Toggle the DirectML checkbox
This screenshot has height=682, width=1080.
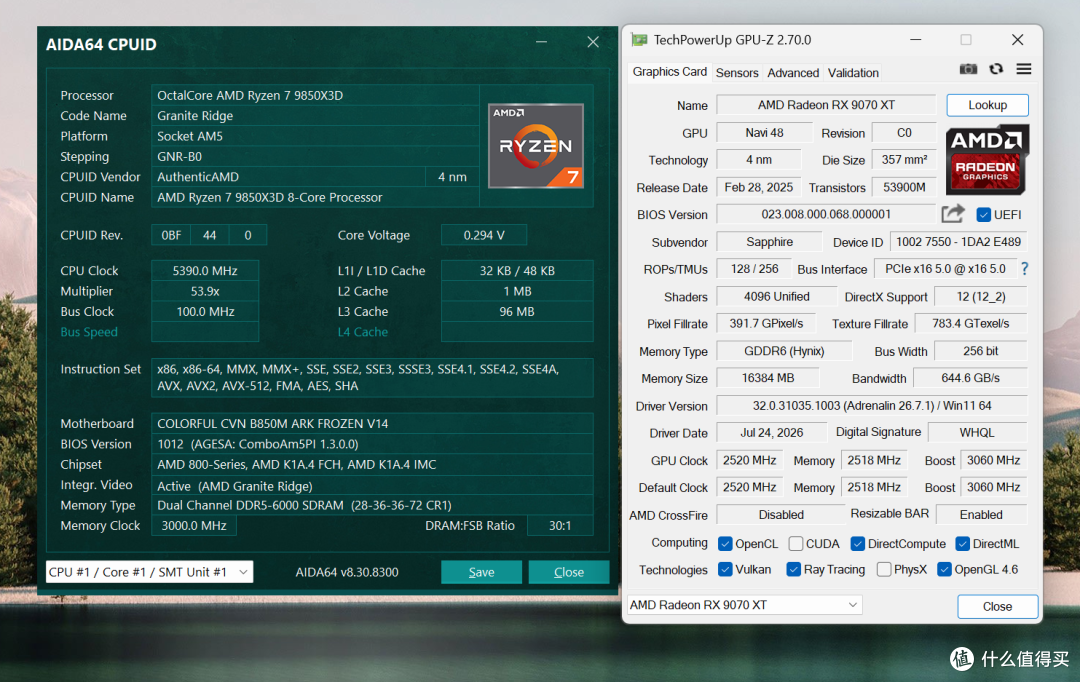tap(963, 544)
